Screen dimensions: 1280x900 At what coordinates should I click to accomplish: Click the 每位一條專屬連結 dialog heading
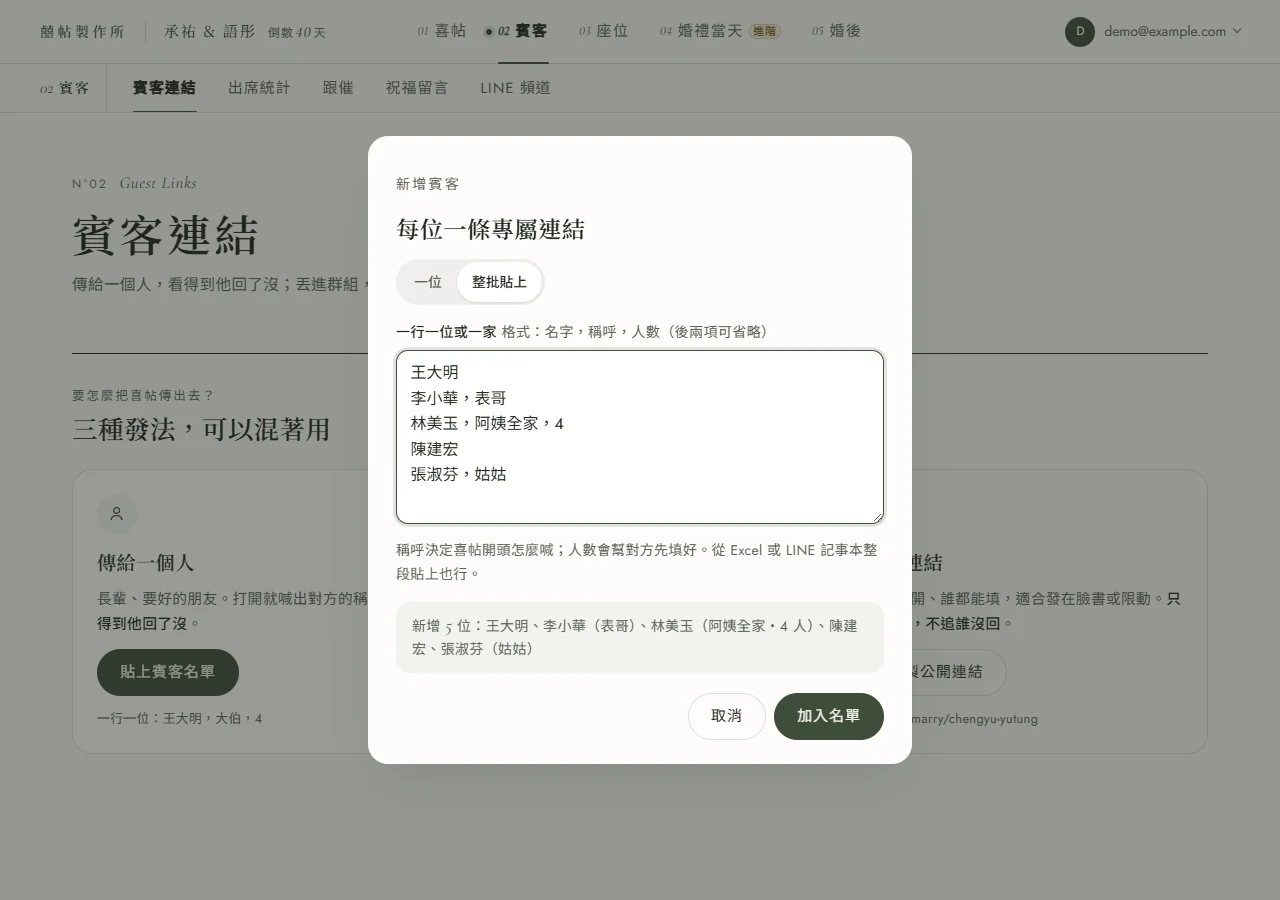pyautogui.click(x=490, y=229)
